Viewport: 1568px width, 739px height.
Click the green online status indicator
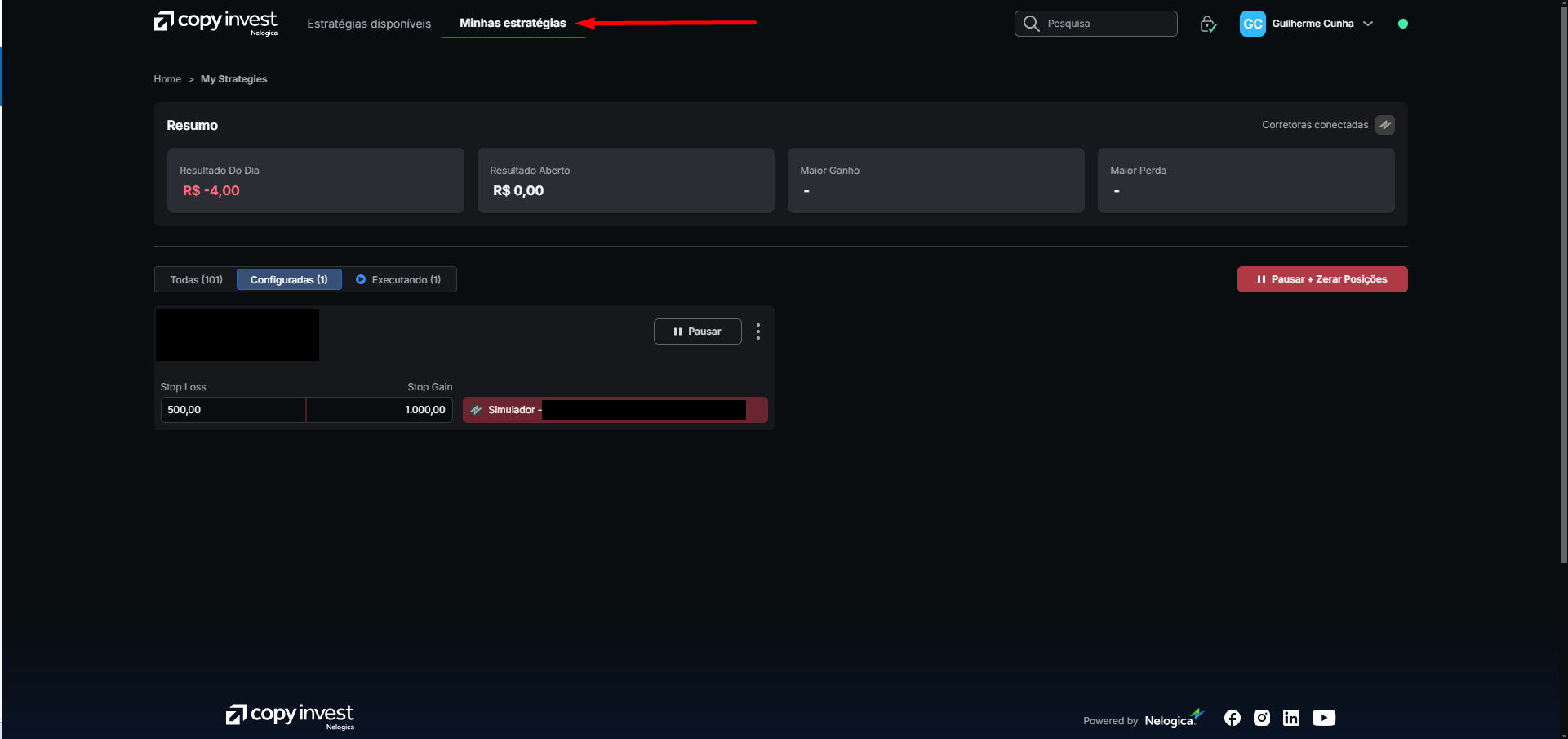pos(1402,24)
